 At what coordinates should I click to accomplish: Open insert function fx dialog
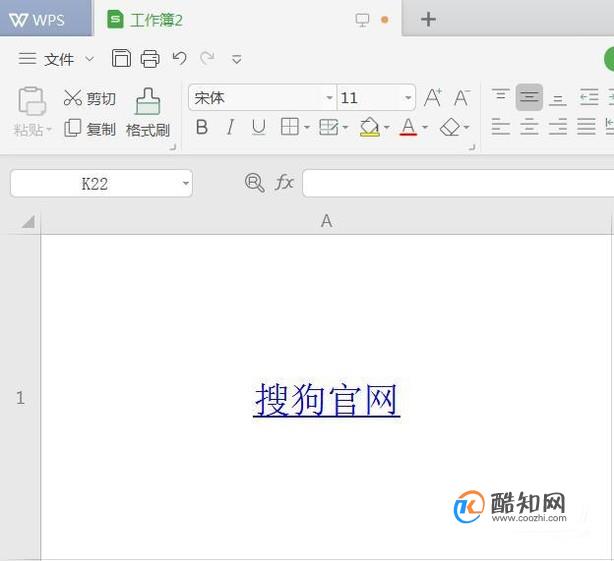(x=284, y=182)
